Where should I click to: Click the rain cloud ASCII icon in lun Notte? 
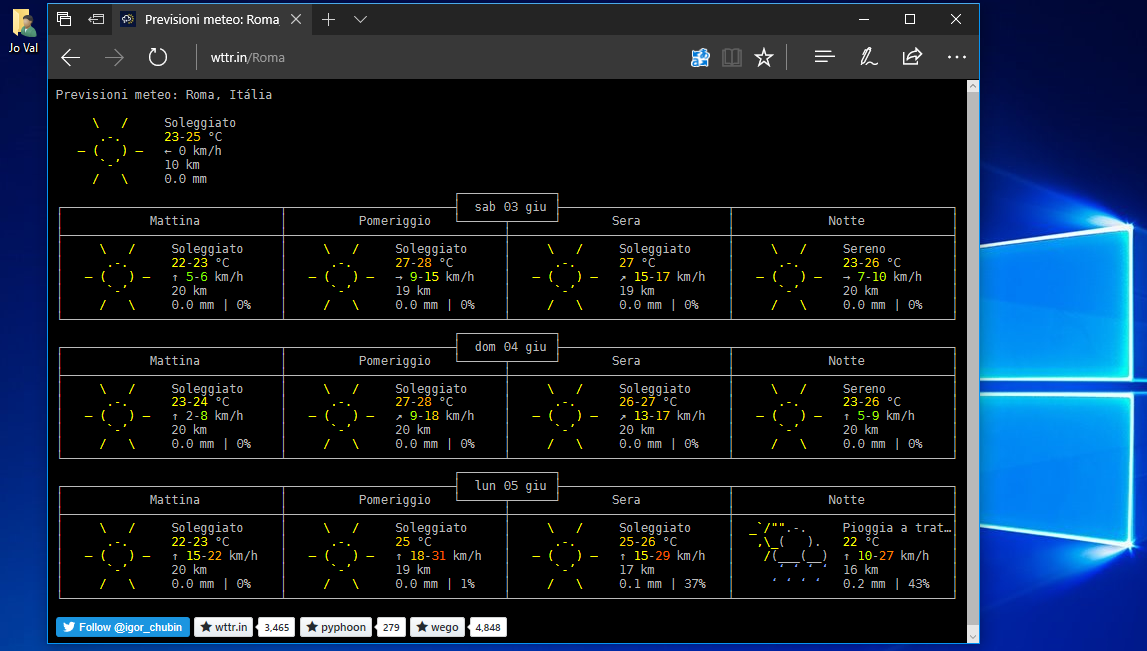789,554
